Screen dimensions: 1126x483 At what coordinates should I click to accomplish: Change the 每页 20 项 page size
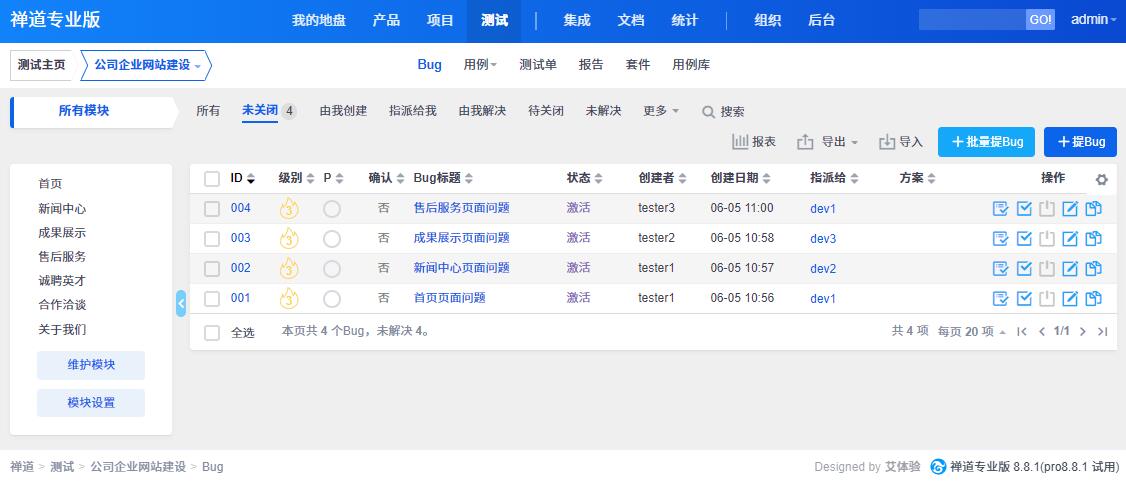(x=972, y=332)
